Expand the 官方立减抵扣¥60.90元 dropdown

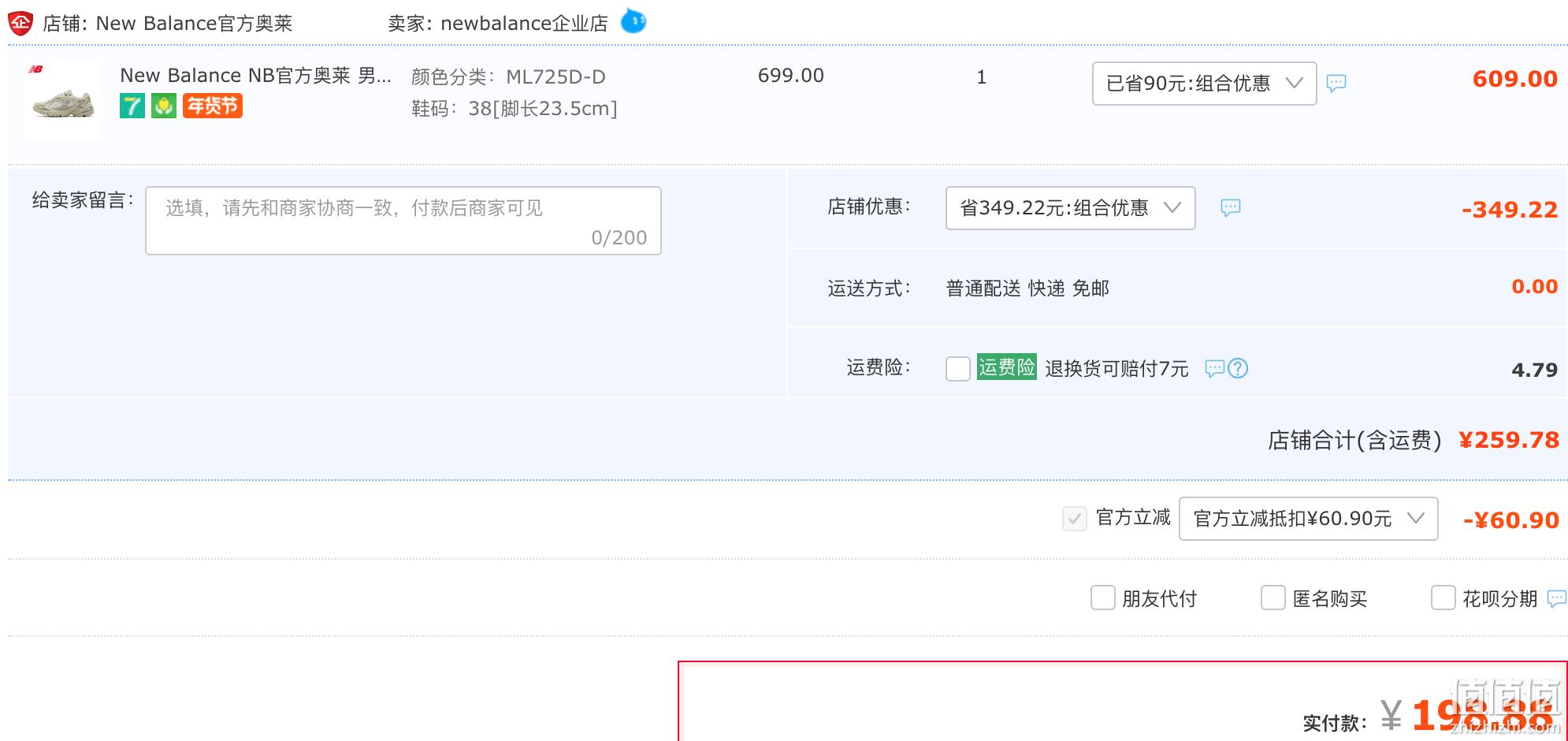click(1308, 519)
